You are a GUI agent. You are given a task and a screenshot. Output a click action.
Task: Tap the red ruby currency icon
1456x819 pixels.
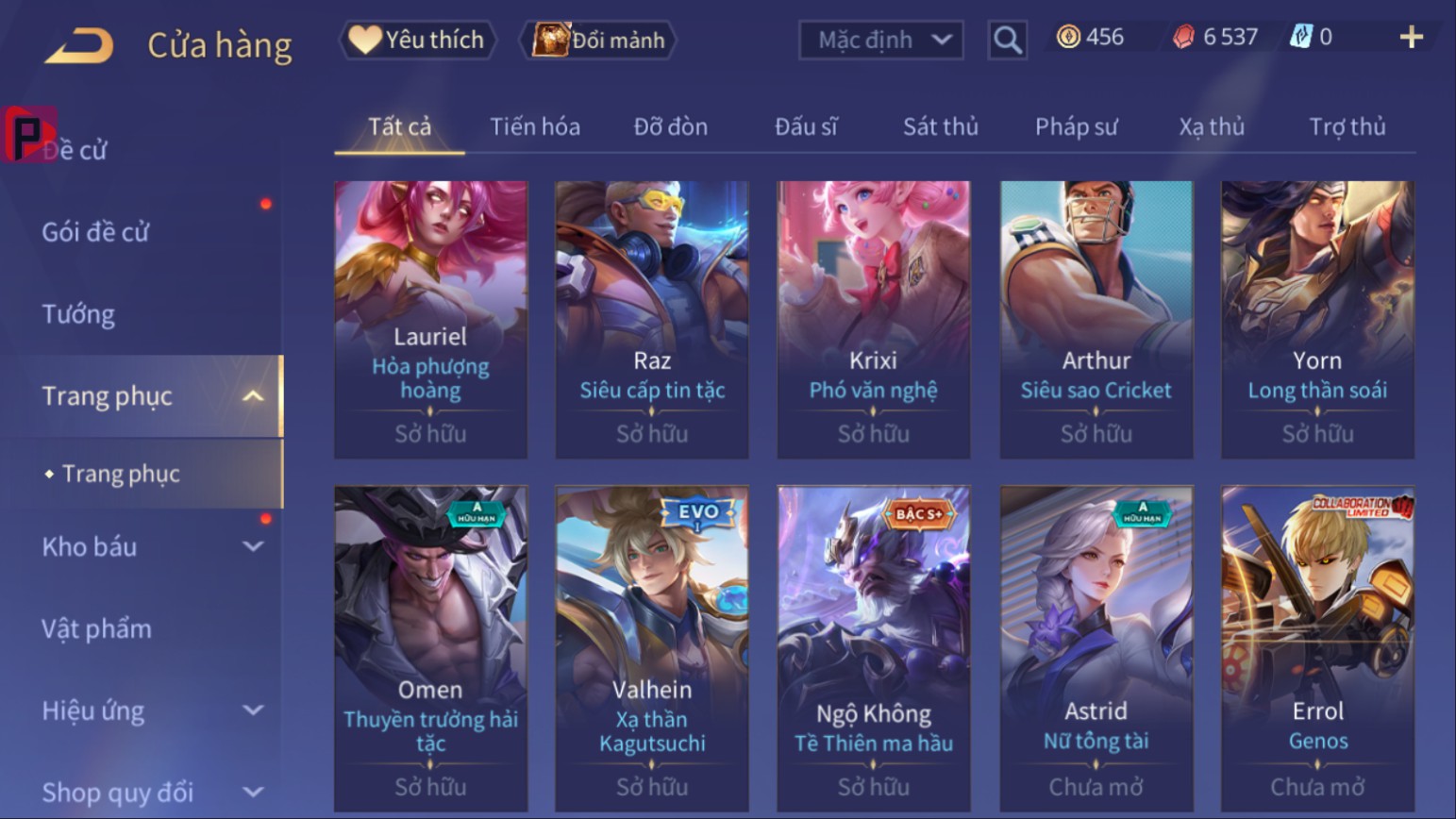click(1183, 37)
